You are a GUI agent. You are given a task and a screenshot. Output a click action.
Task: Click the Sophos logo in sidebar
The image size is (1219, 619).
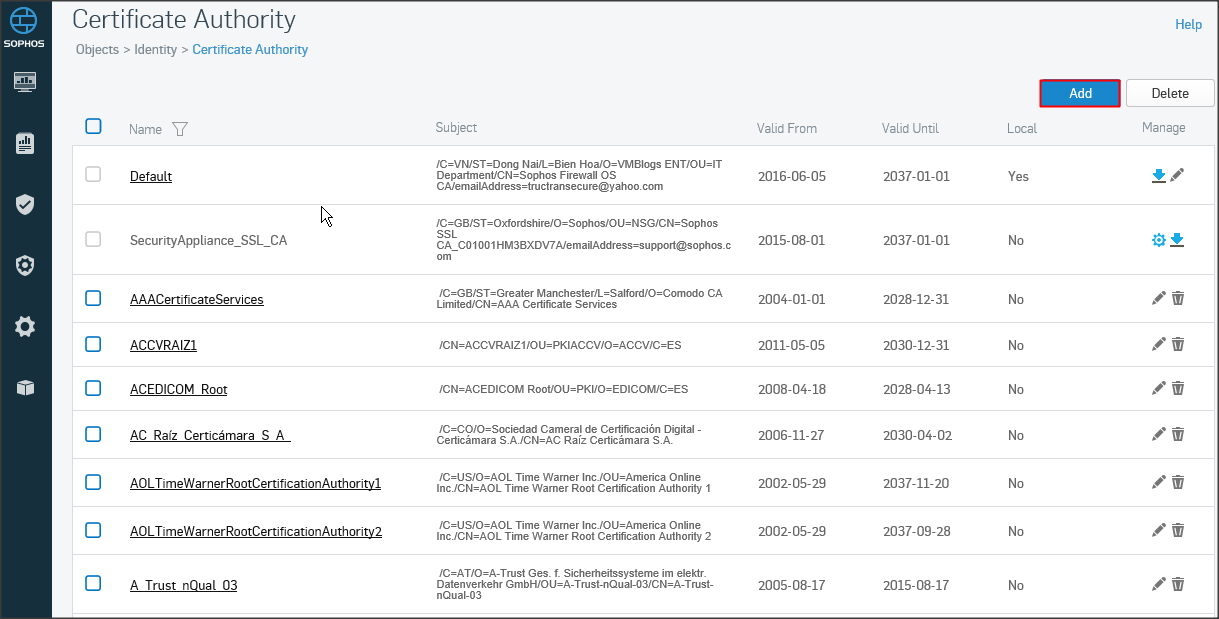pos(25,28)
